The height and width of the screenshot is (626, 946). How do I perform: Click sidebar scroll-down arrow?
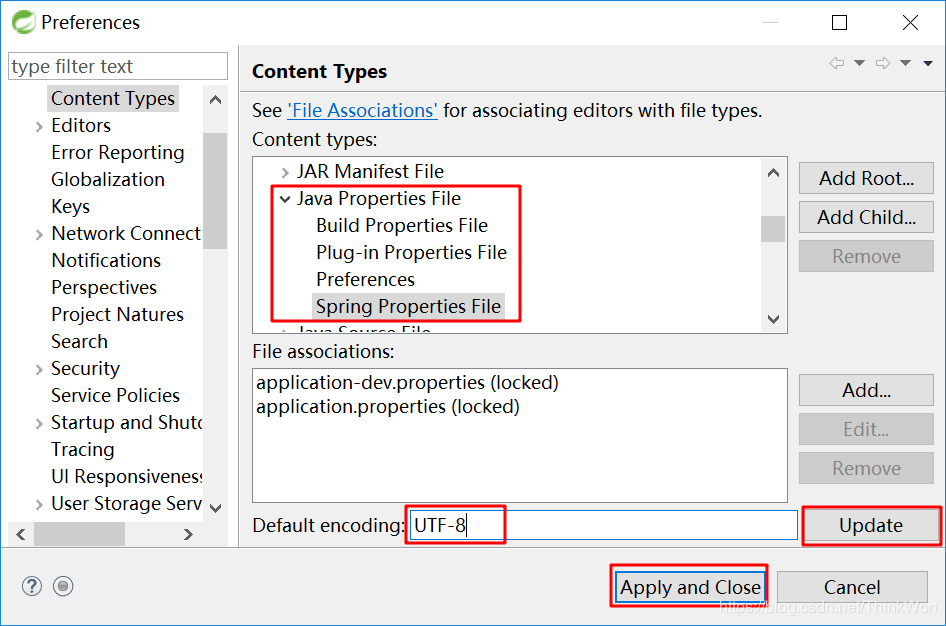pyautogui.click(x=215, y=508)
